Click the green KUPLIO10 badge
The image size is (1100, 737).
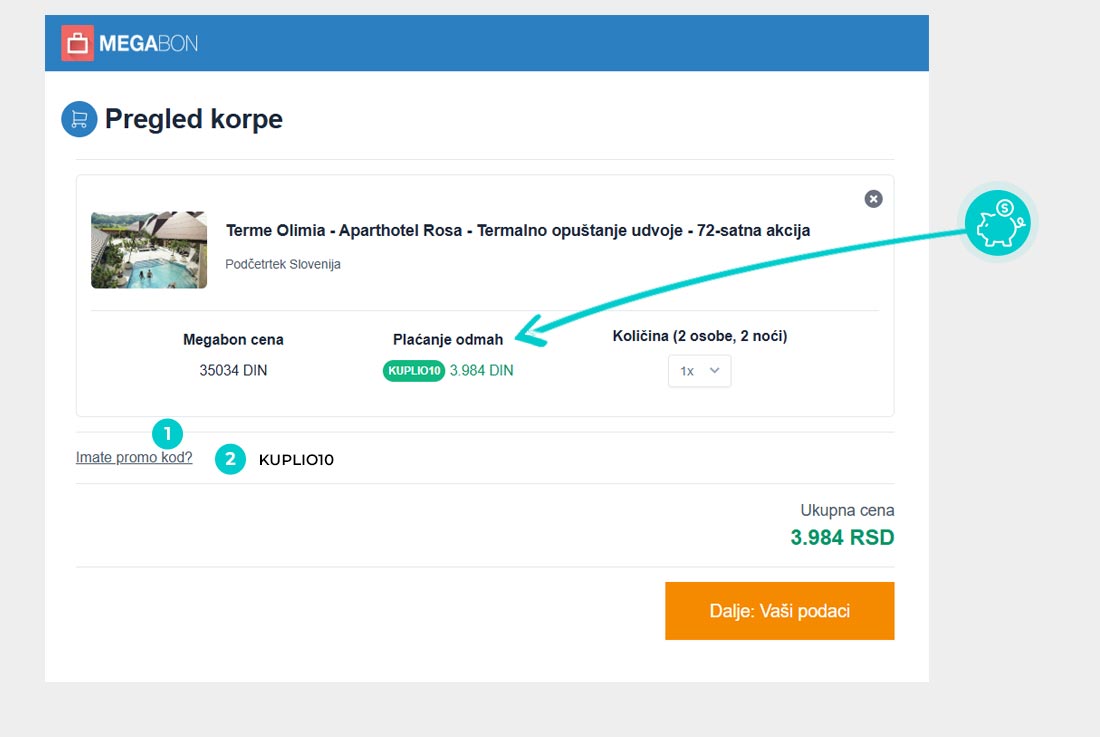coord(413,371)
